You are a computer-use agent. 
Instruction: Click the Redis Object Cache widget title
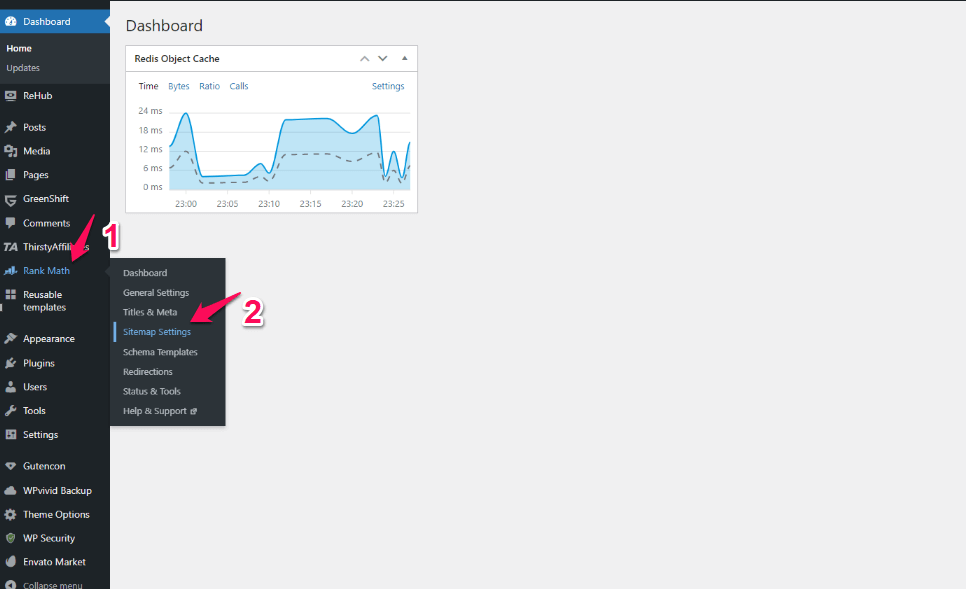[177, 59]
